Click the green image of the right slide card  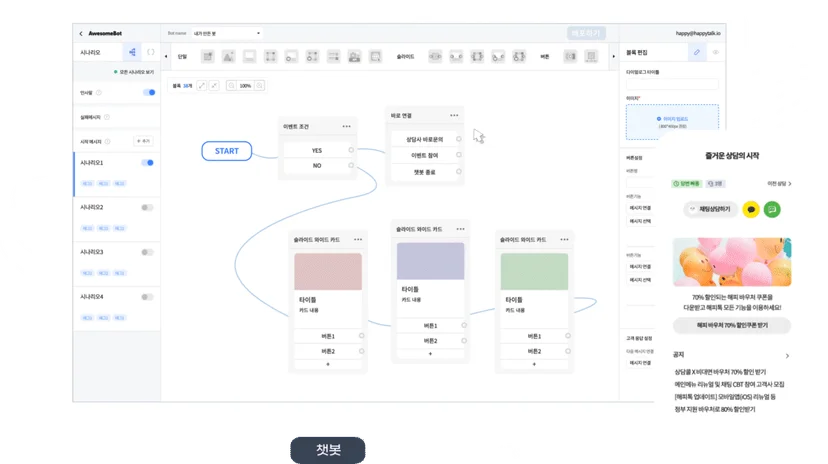click(x=534, y=271)
